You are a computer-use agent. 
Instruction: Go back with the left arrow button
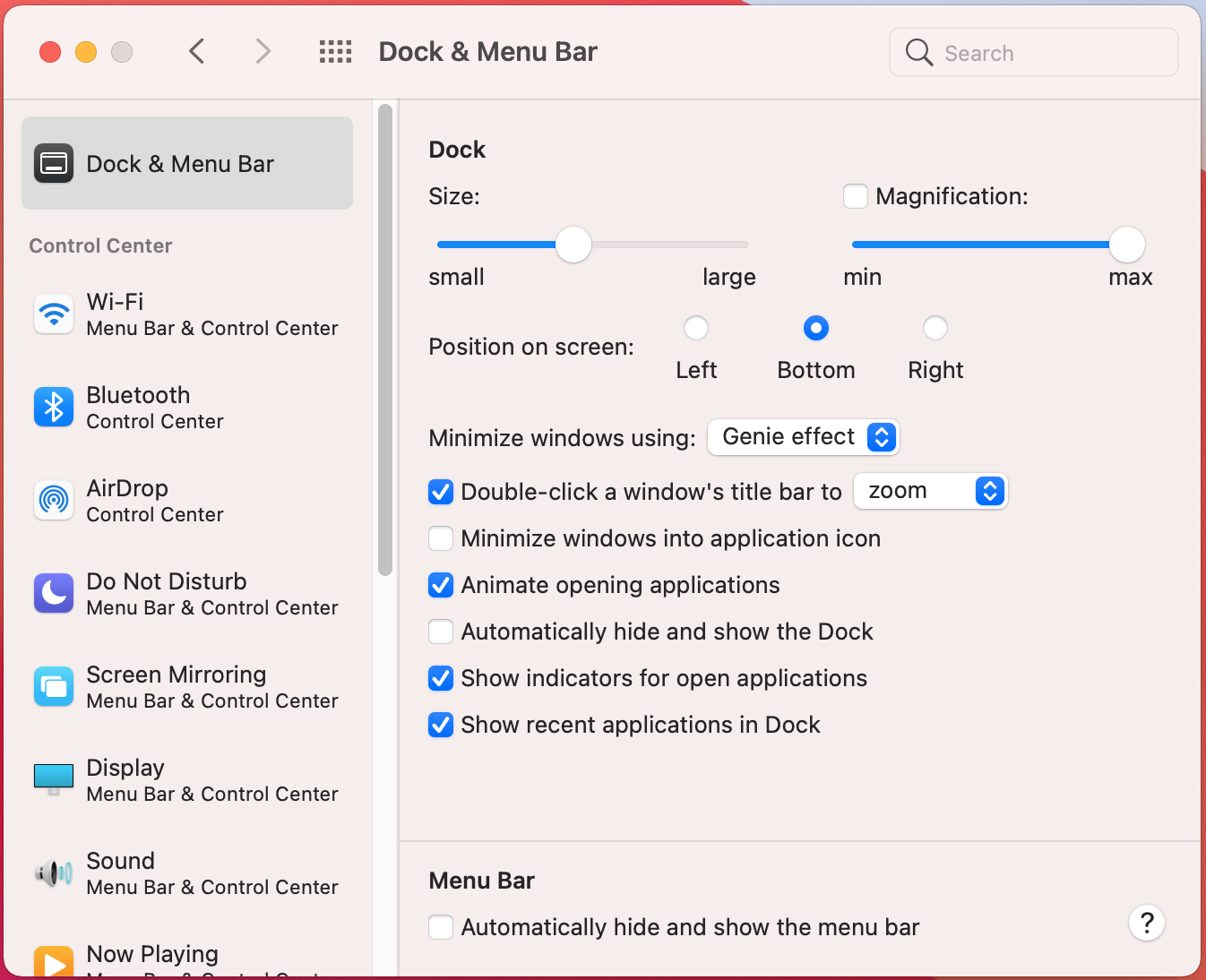[197, 52]
